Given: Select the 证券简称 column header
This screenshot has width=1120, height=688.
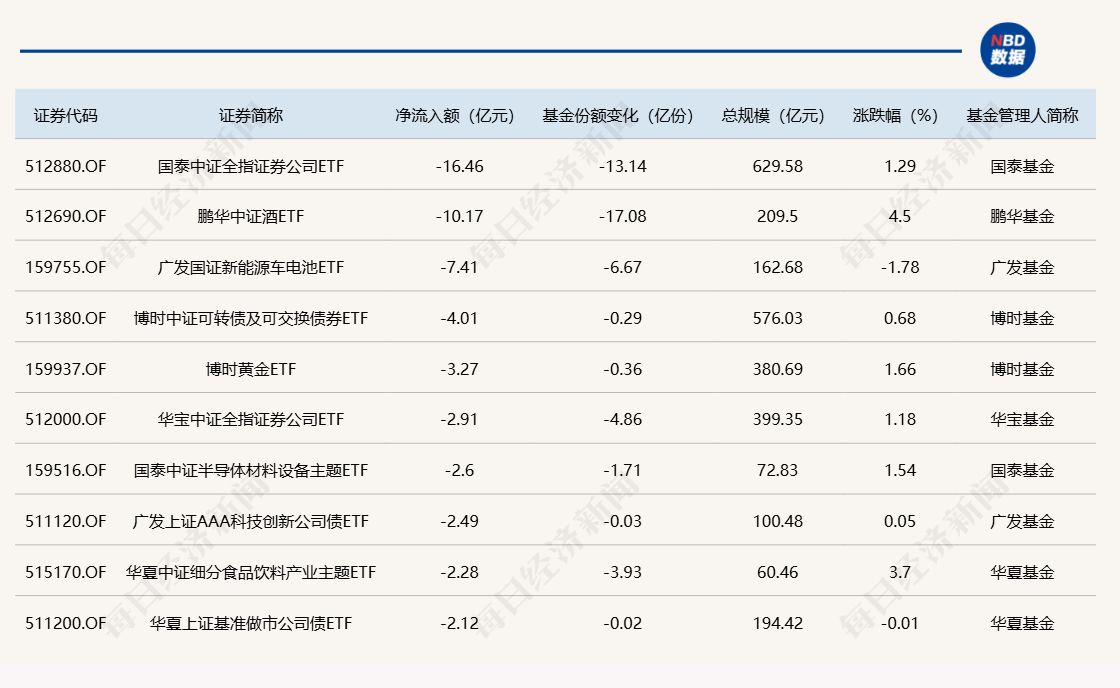Looking at the screenshot, I should pyautogui.click(x=251, y=116).
